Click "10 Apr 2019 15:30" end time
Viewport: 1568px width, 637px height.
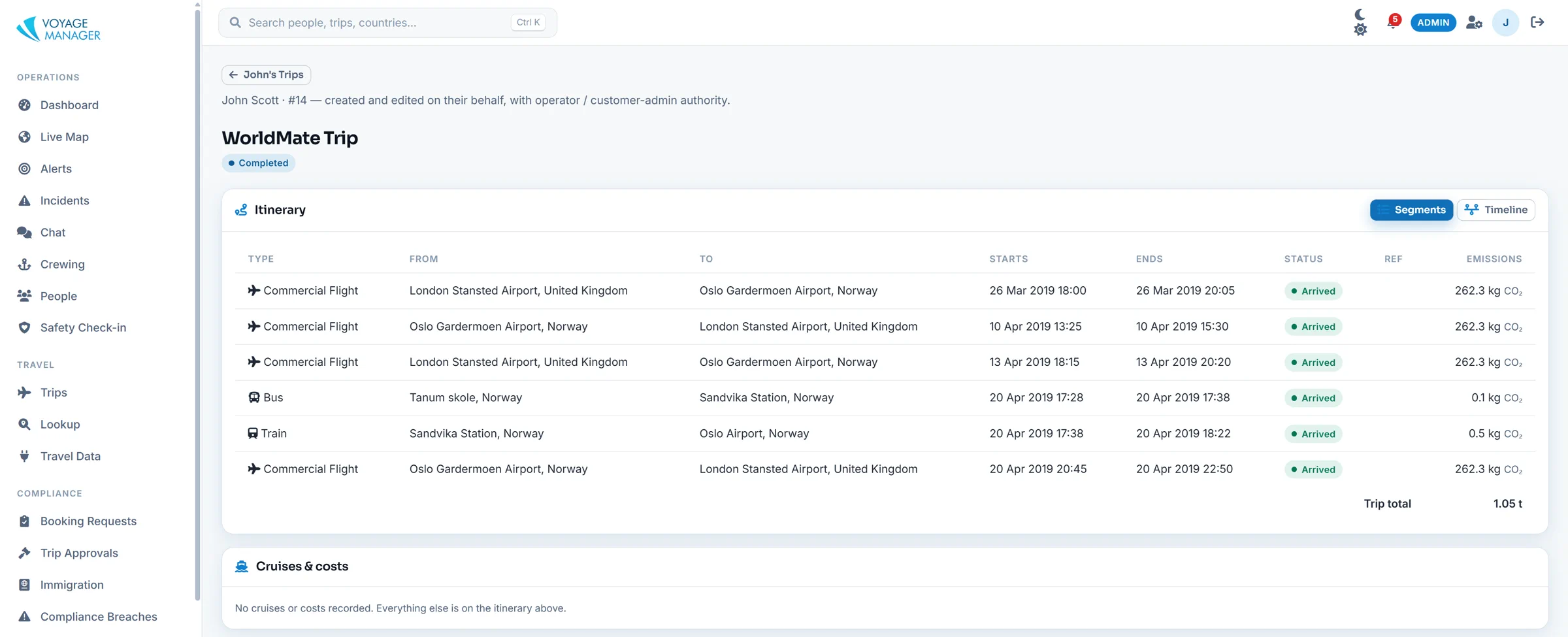[1182, 327]
